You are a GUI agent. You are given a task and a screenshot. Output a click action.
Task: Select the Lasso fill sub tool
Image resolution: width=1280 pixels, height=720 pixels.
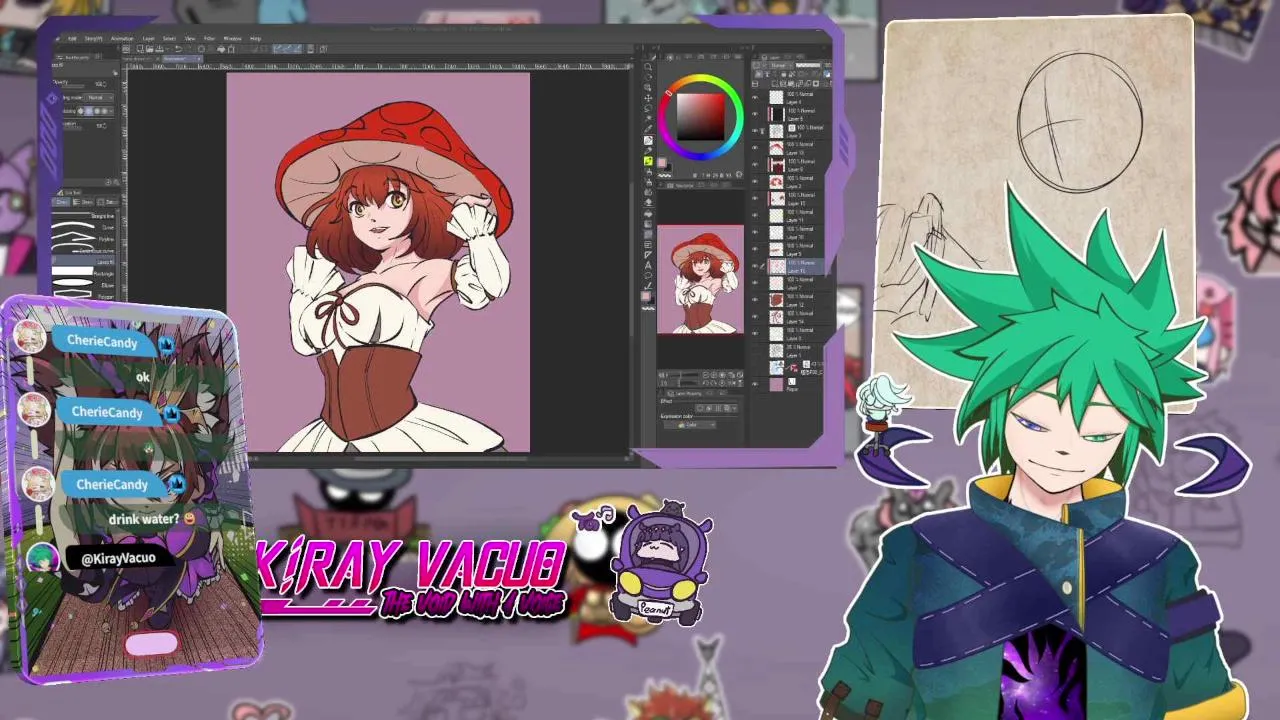point(85,262)
